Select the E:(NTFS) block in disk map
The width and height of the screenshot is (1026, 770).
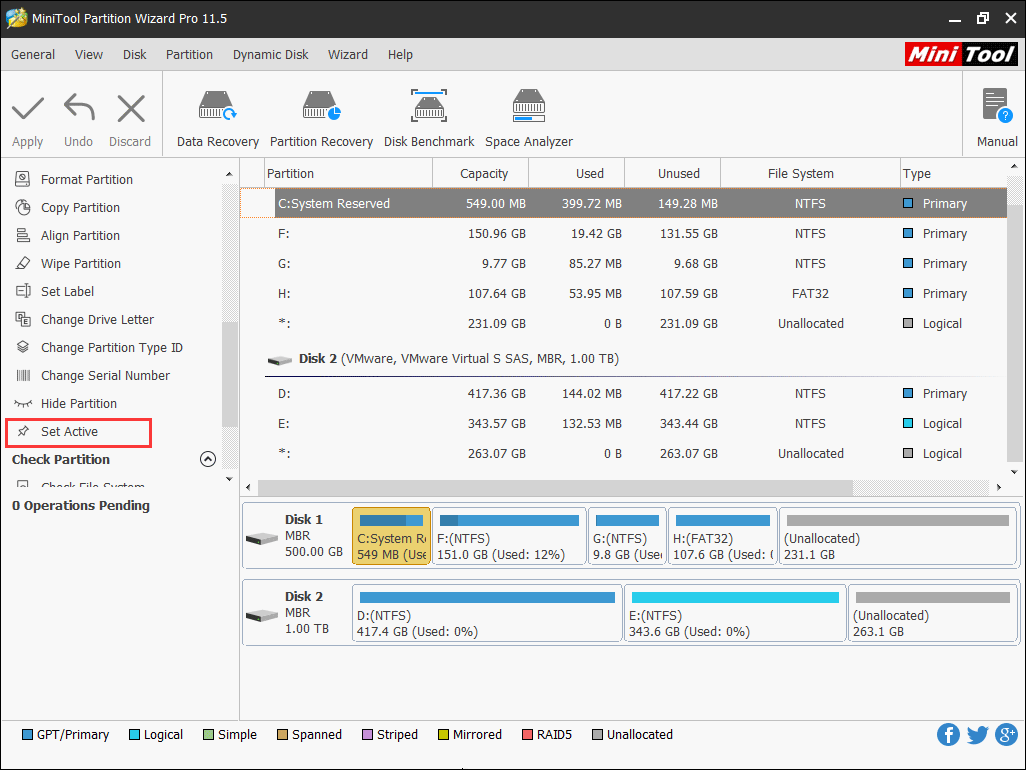735,614
